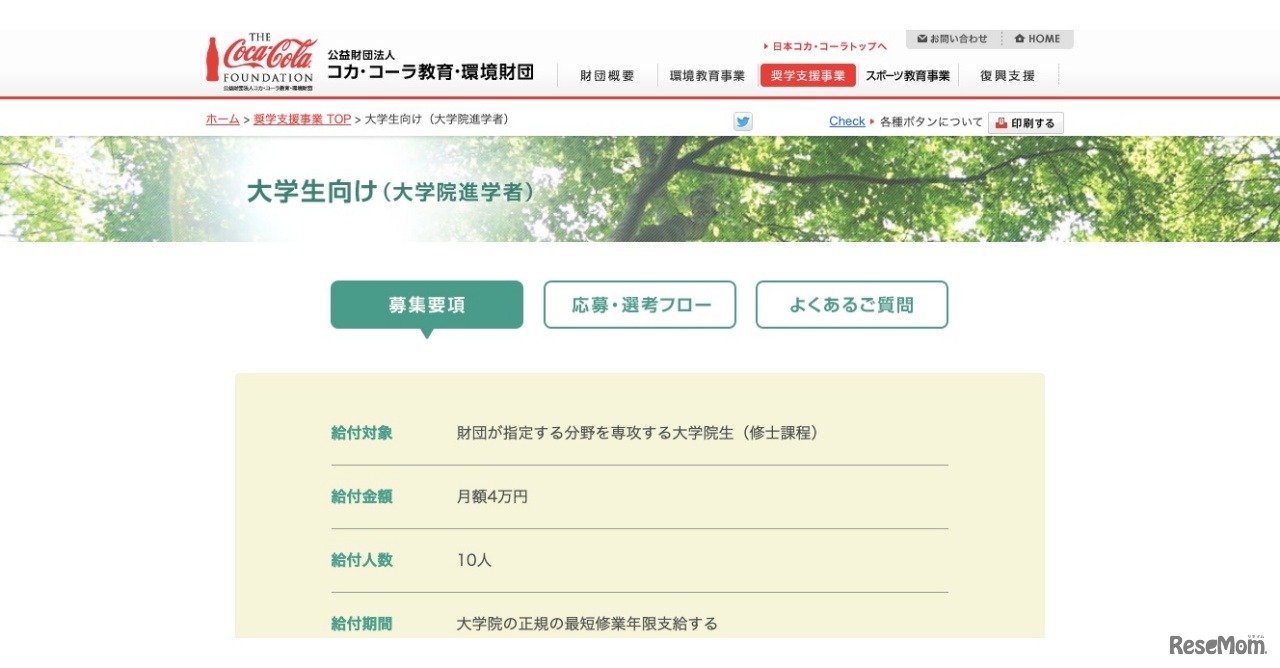This screenshot has width=1280, height=668.
Task: Switch to the 応募・選考フロー tab
Action: pyautogui.click(x=639, y=305)
